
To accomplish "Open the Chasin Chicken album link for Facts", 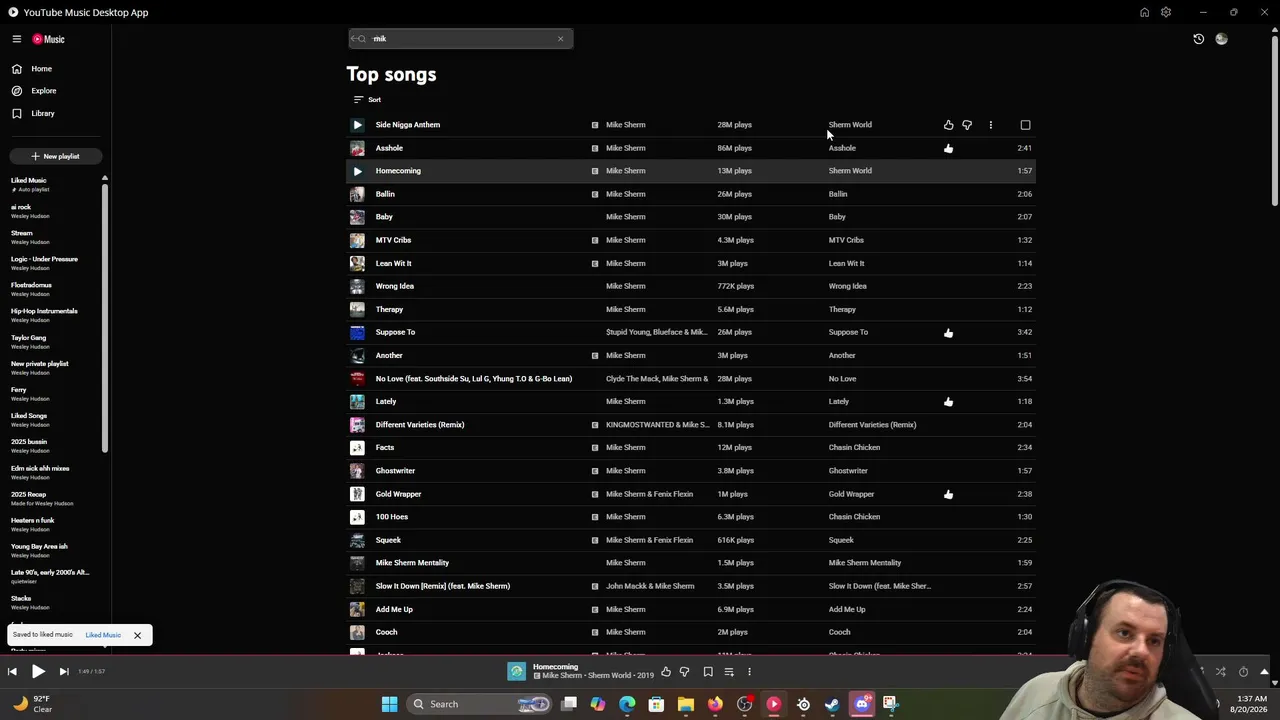I will point(854,448).
